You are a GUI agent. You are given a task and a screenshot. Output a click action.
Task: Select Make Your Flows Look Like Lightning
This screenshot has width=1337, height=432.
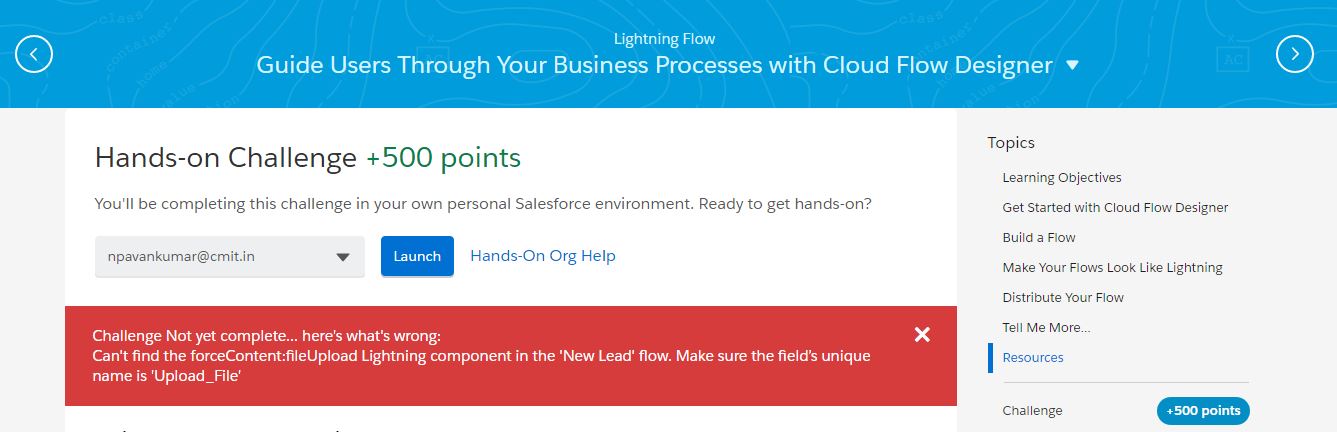coord(1112,268)
